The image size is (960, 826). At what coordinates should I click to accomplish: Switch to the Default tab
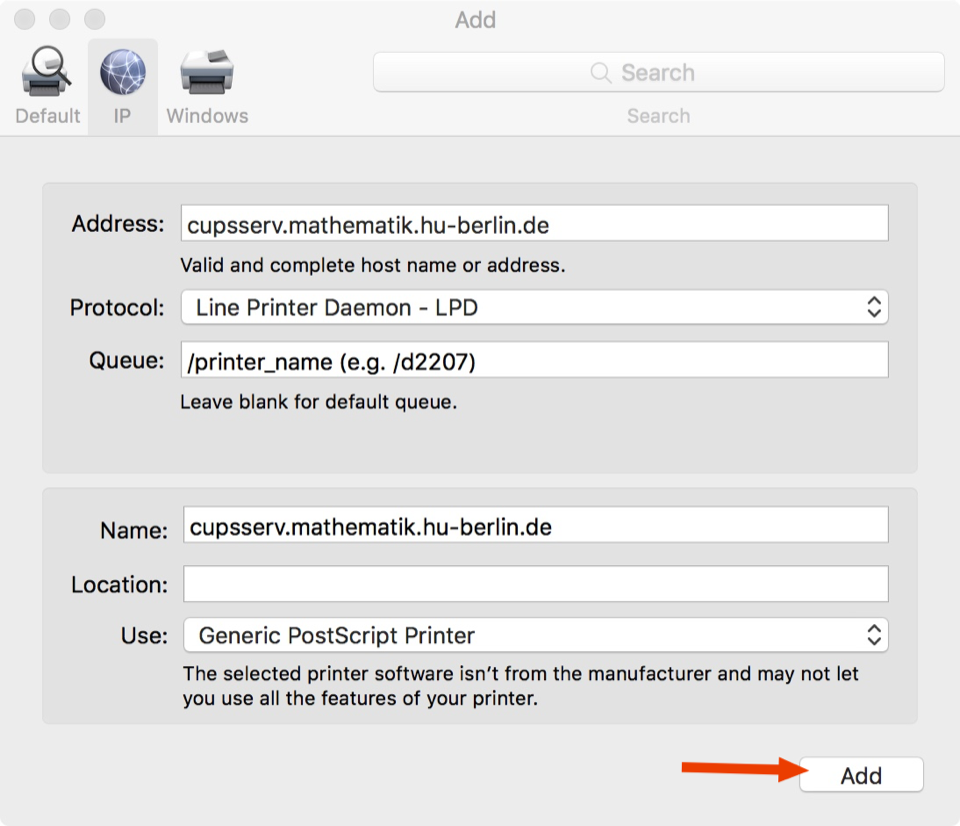[x=46, y=85]
